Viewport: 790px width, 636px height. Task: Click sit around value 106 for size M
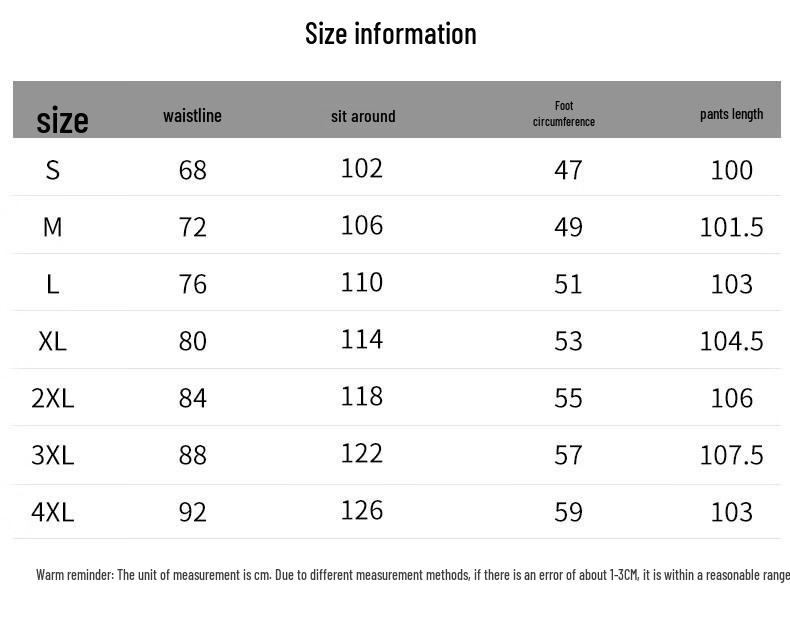(362, 225)
